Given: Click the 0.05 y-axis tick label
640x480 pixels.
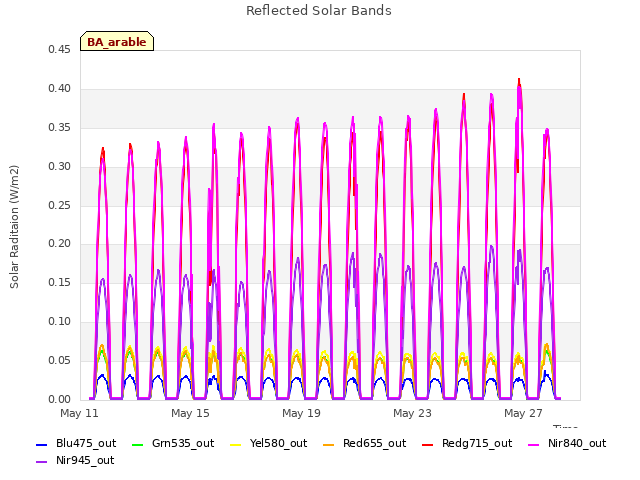Looking at the screenshot, I should click(60, 361).
